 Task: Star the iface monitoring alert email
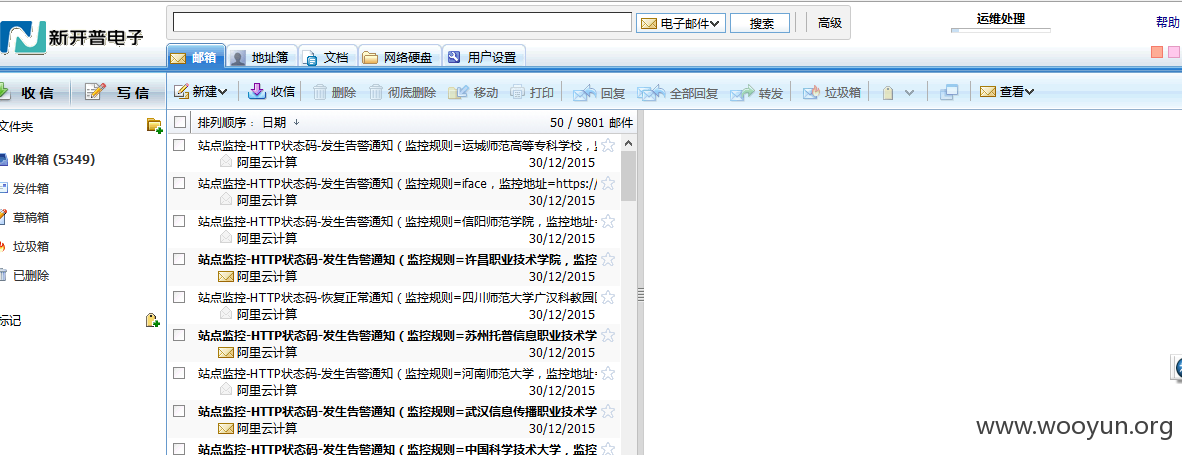pos(608,183)
